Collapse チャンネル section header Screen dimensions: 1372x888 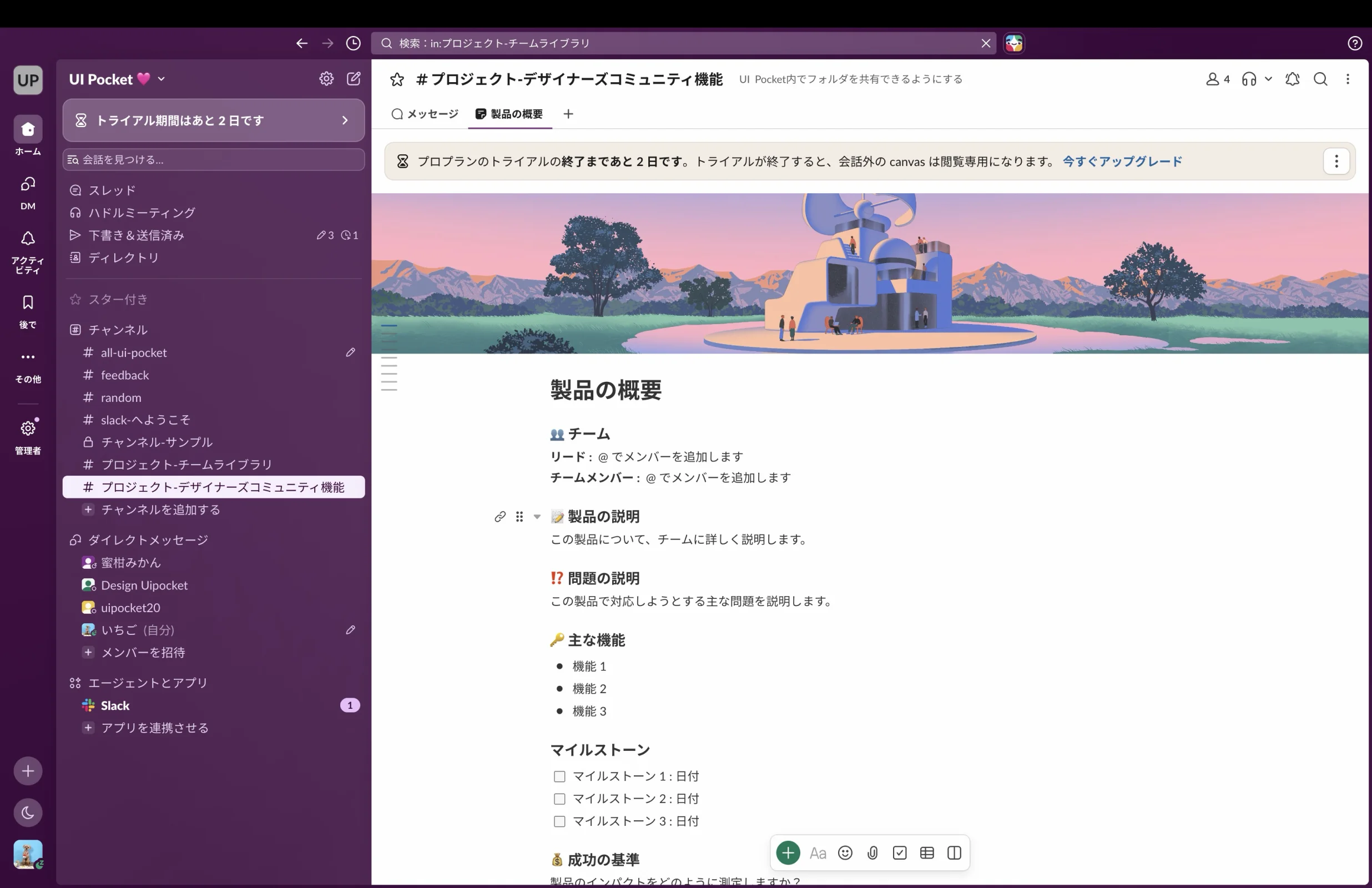click(118, 330)
